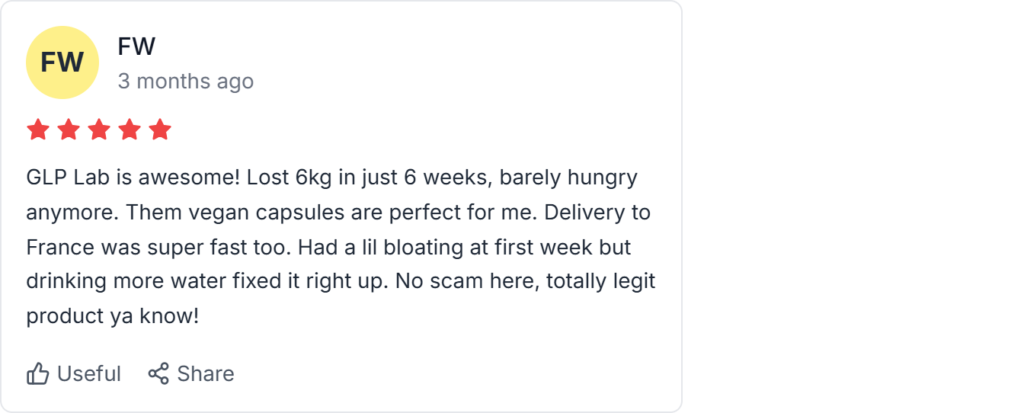Image resolution: width=1024 pixels, height=413 pixels.
Task: Open the yellow FW avatar circle
Action: [62, 62]
